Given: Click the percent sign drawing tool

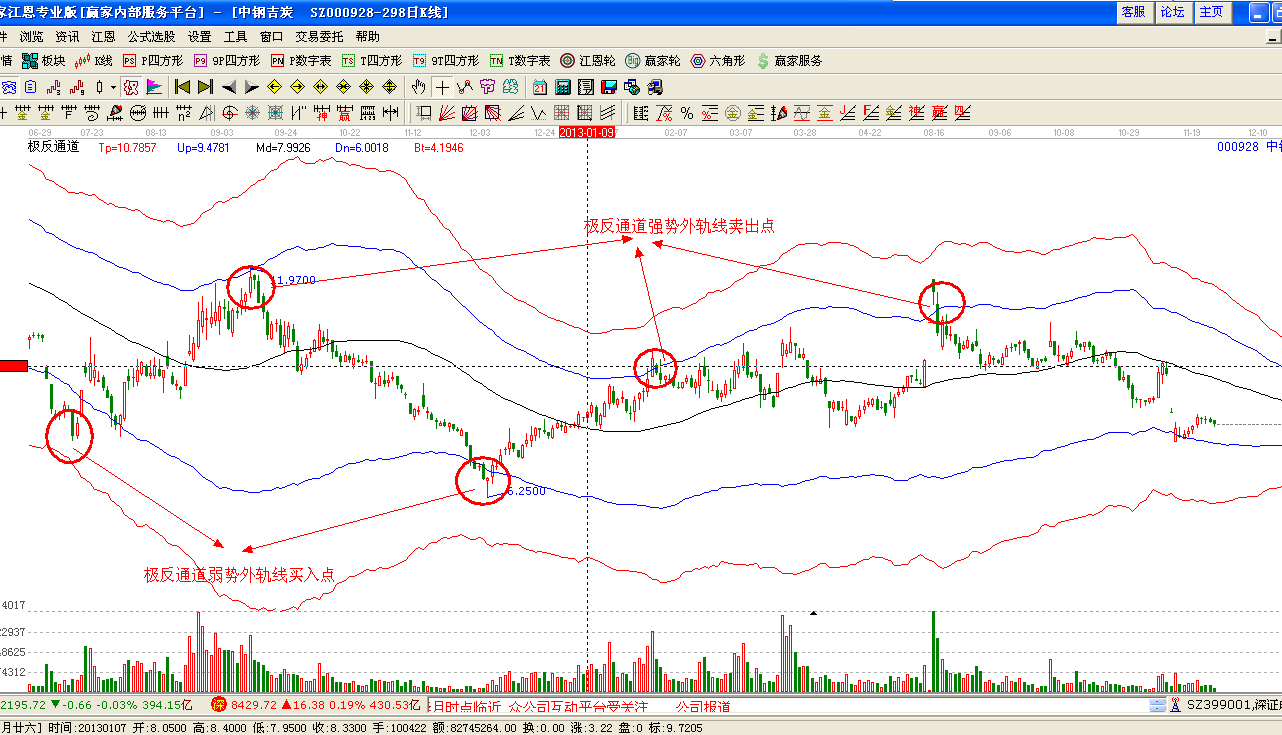Looking at the screenshot, I should click(687, 112).
